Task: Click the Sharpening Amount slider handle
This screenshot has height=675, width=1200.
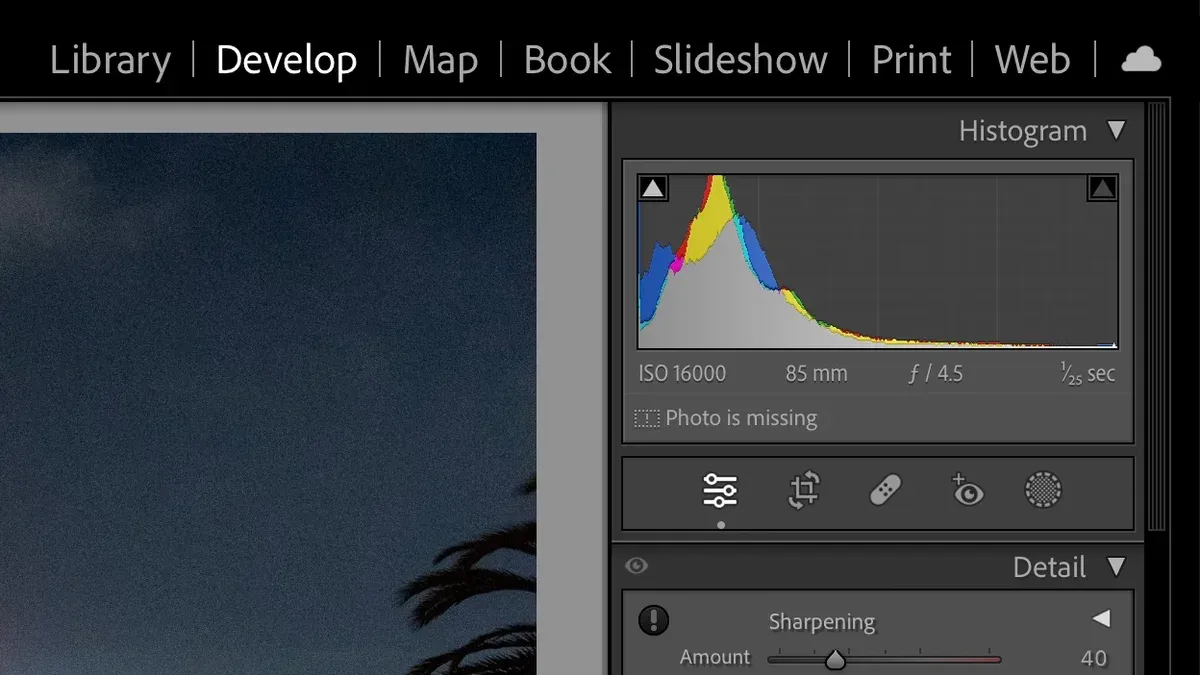Action: coord(835,660)
